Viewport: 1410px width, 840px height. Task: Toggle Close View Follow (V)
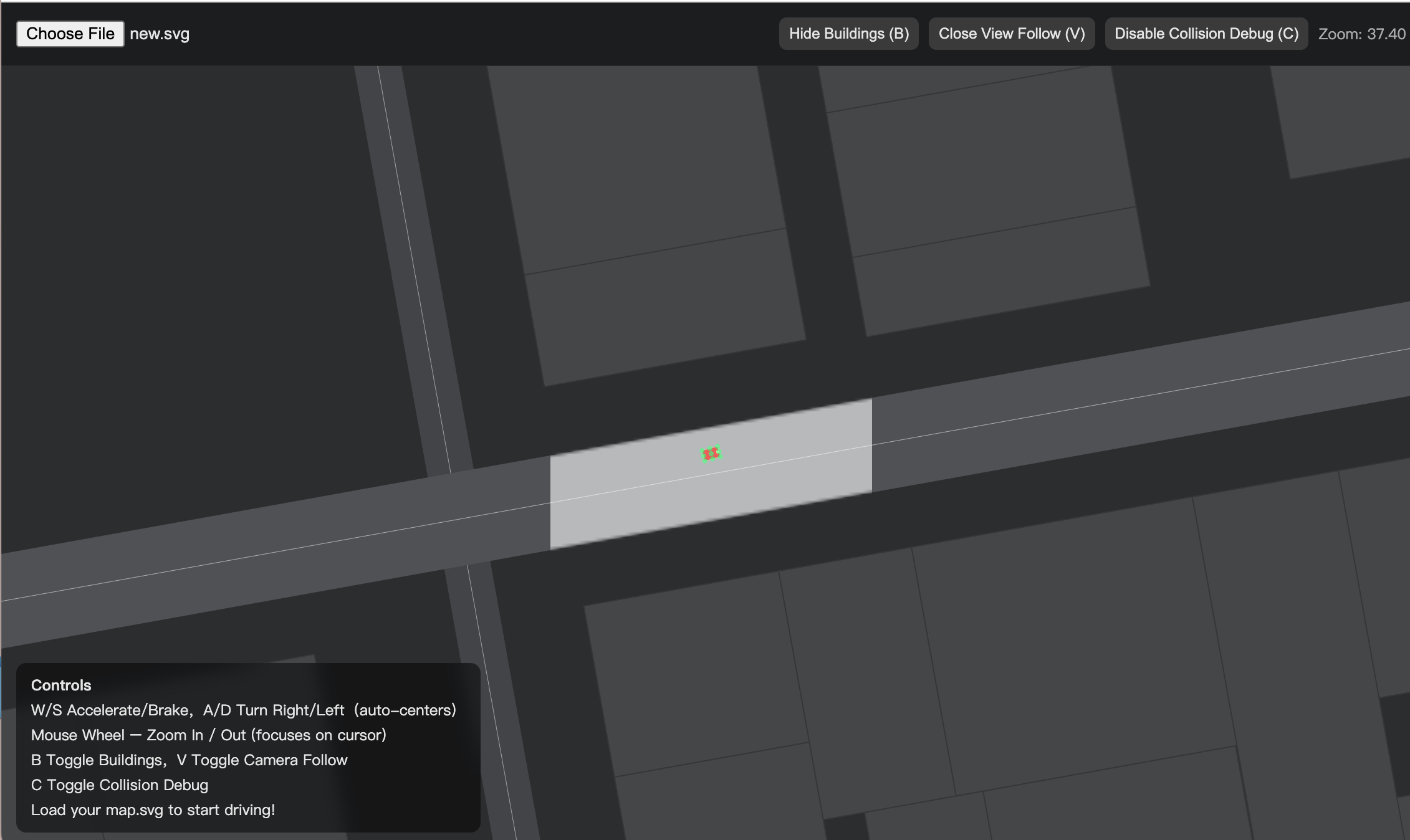1011,34
